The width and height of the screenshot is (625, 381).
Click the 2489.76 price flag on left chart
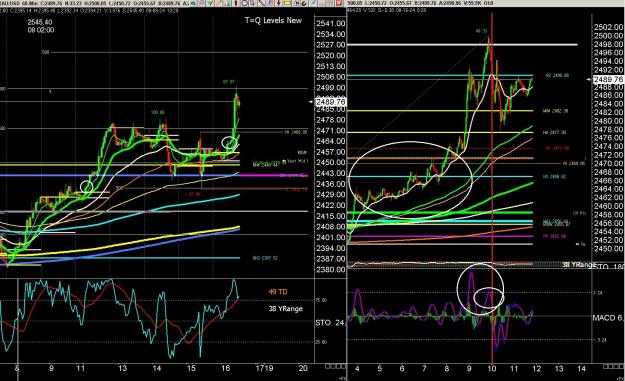pyautogui.click(x=330, y=102)
